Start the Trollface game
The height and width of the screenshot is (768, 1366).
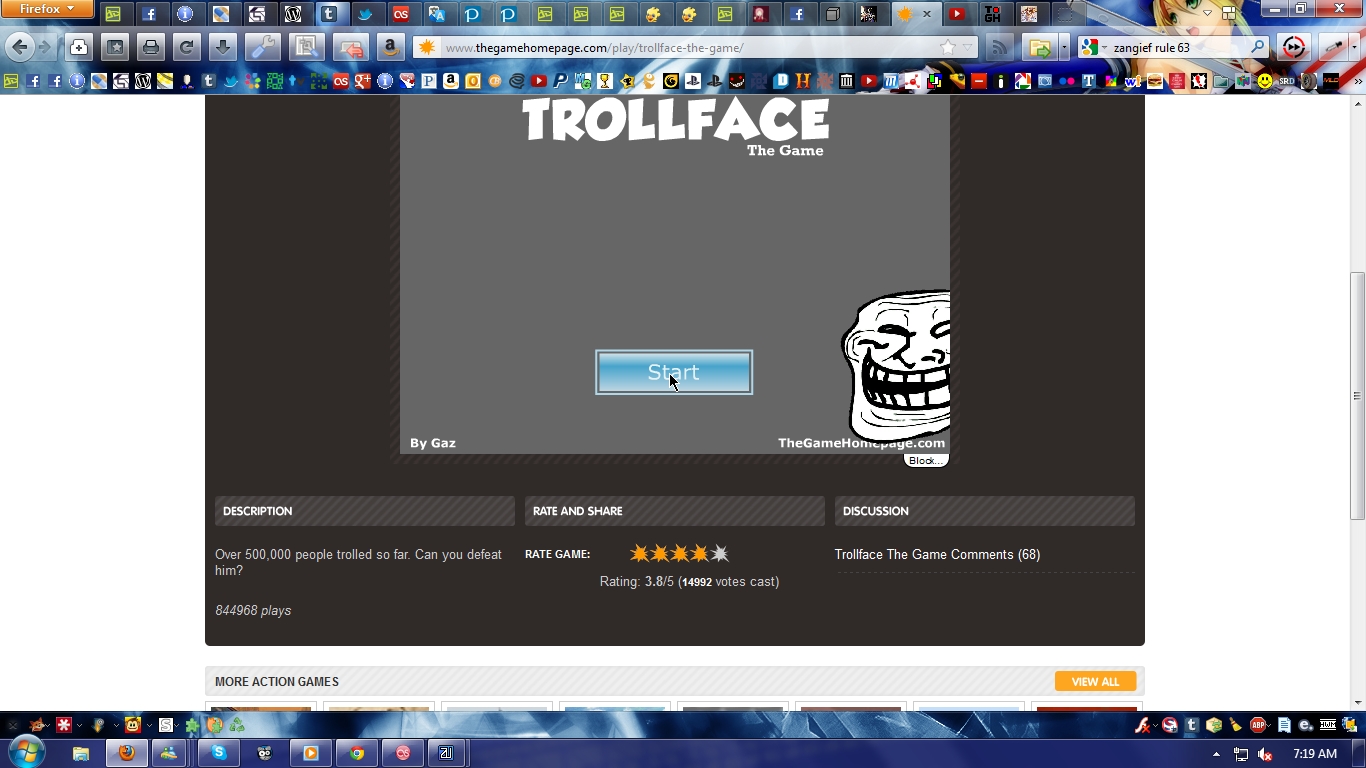(674, 372)
